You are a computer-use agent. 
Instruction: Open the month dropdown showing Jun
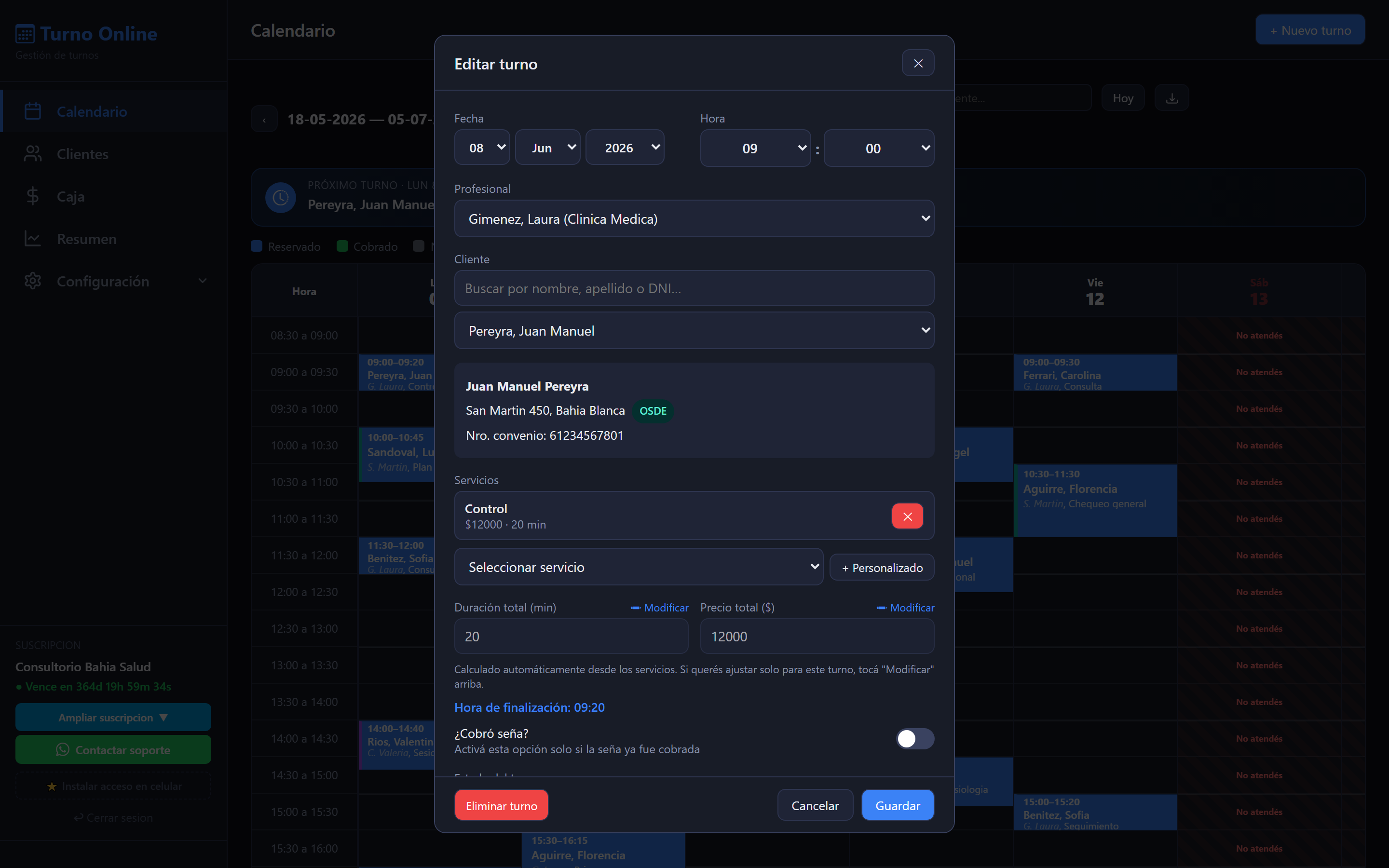point(547,148)
